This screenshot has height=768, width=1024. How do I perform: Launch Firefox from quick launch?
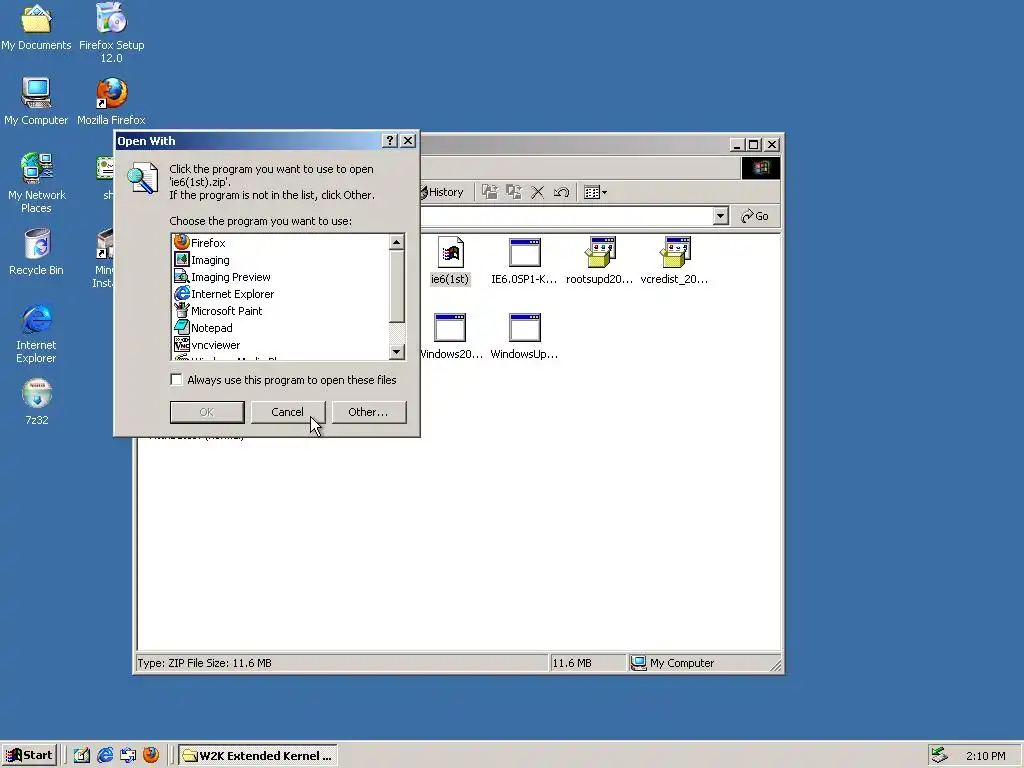(x=151, y=755)
